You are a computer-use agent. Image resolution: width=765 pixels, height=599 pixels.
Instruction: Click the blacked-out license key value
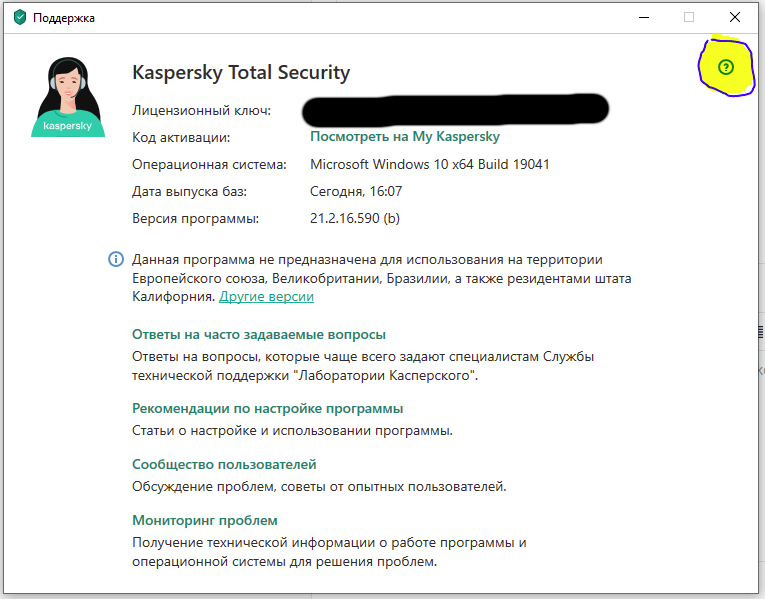(456, 109)
